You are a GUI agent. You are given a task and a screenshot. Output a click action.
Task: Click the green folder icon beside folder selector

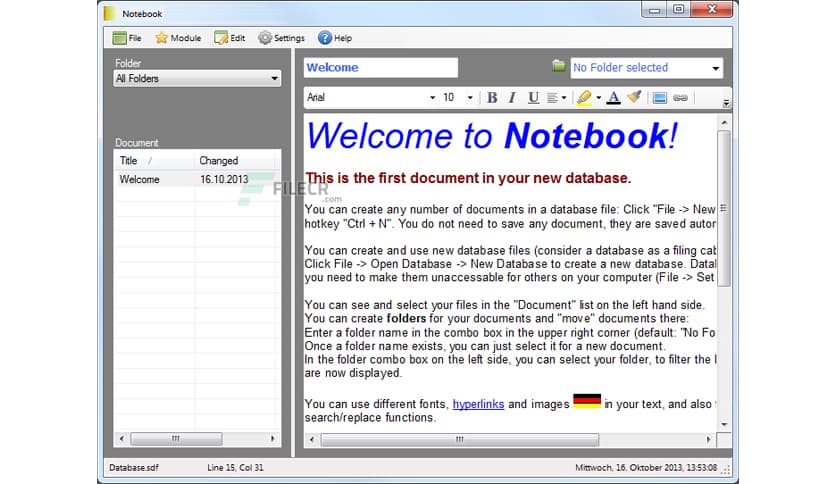click(558, 66)
